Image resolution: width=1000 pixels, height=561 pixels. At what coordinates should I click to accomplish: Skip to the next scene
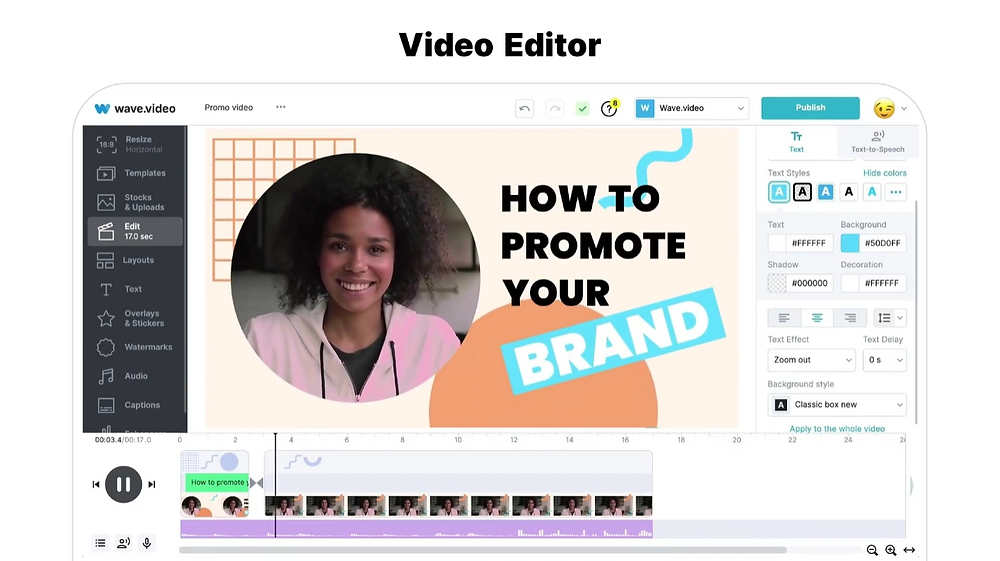pyautogui.click(x=152, y=484)
